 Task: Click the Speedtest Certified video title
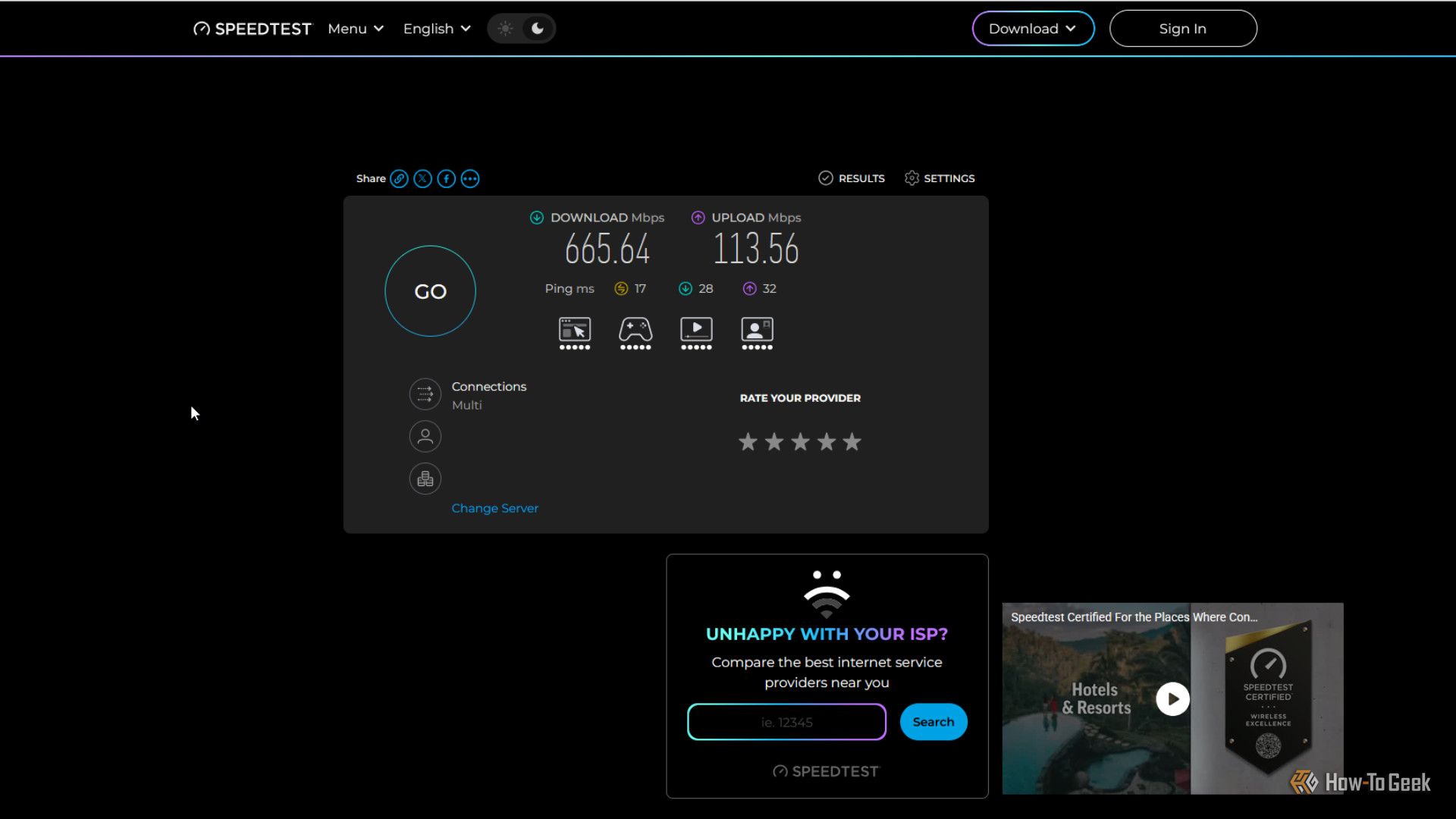click(x=1134, y=617)
